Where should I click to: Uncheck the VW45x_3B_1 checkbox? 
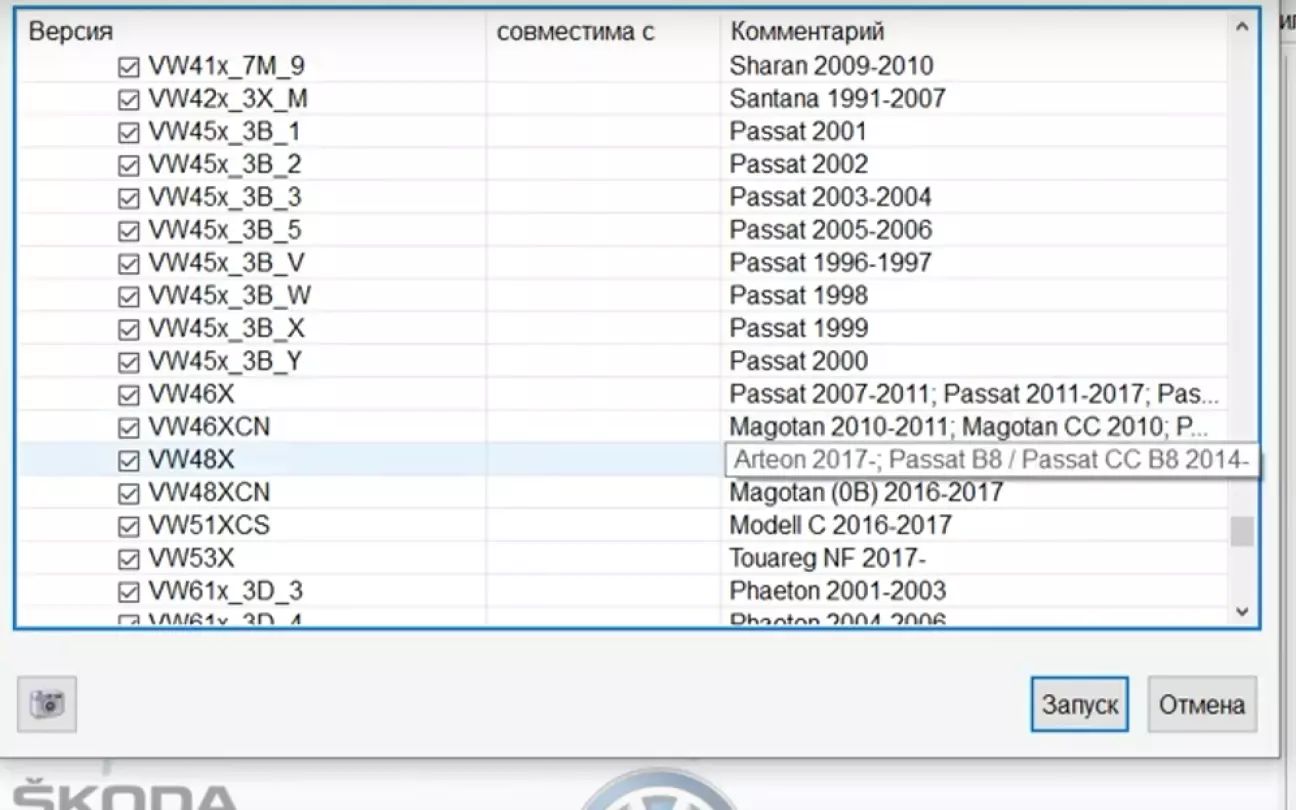[128, 133]
